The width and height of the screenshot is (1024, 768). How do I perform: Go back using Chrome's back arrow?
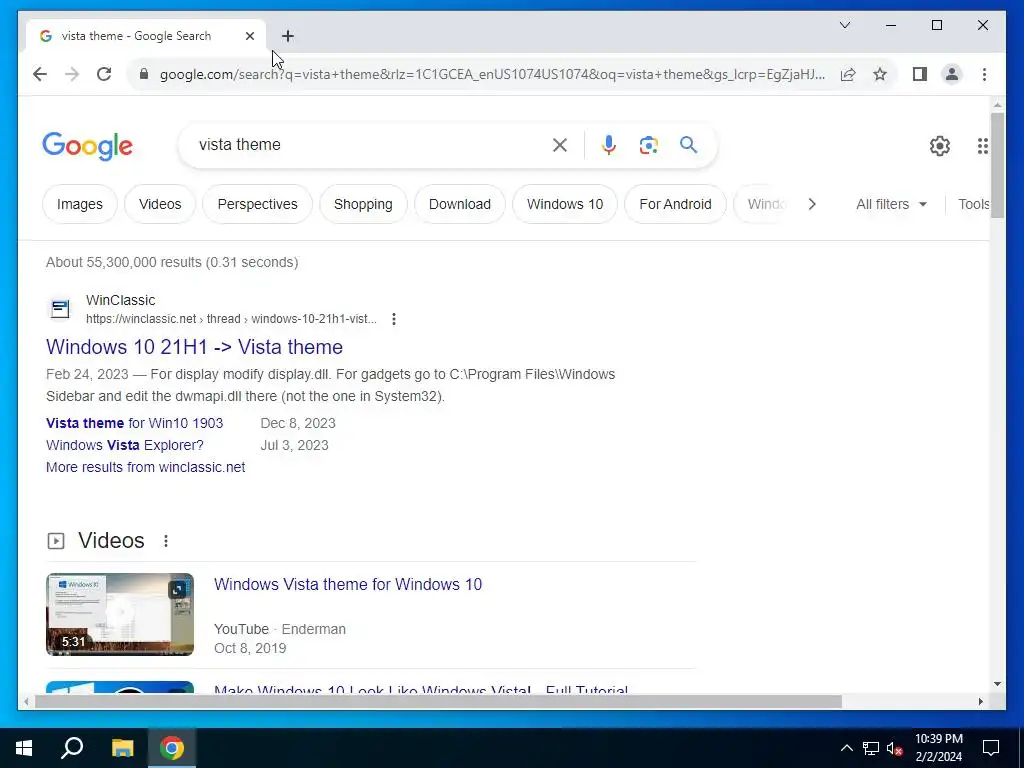point(40,74)
